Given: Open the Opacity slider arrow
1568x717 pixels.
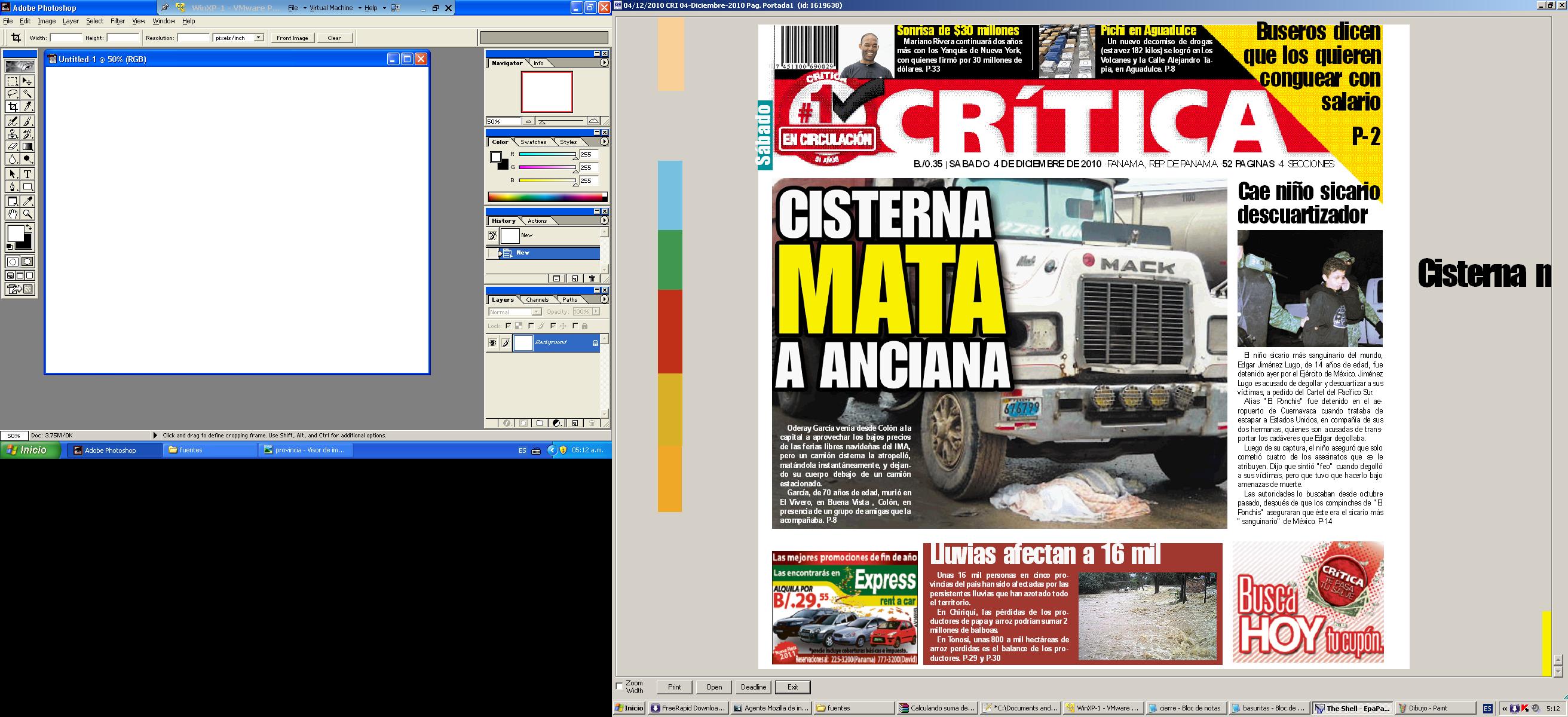Looking at the screenshot, I should [595, 312].
